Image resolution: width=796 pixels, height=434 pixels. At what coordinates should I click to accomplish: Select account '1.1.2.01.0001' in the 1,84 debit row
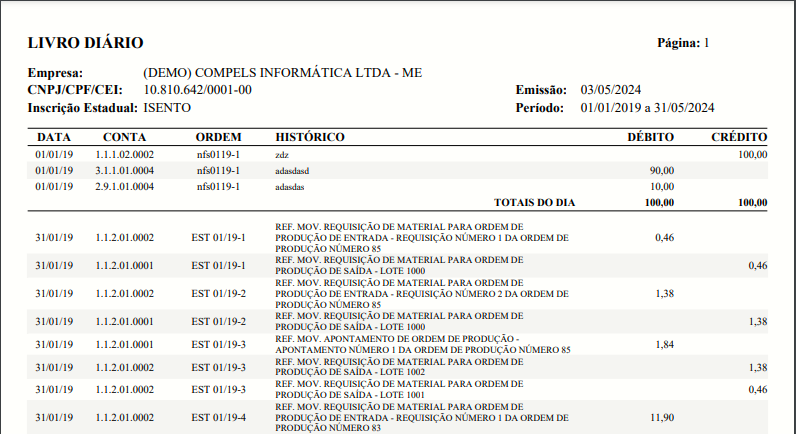click(124, 344)
